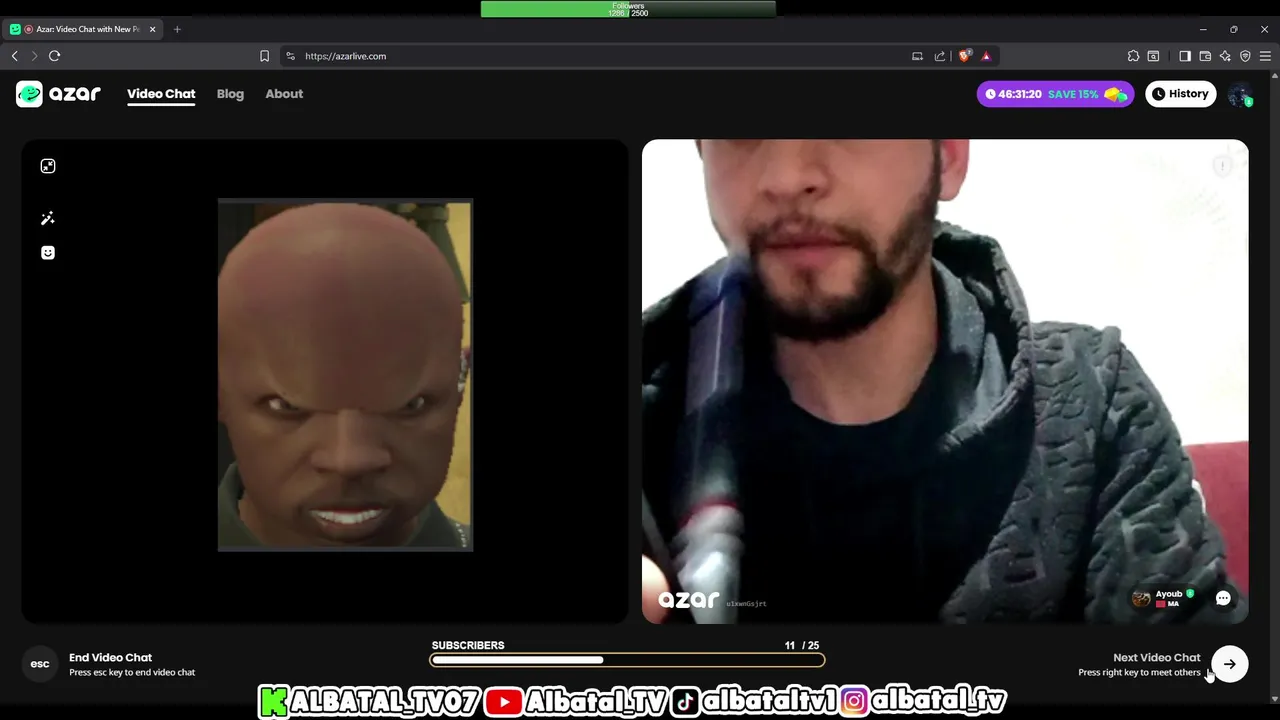Open the fullscreen expand icon on self video

point(48,166)
